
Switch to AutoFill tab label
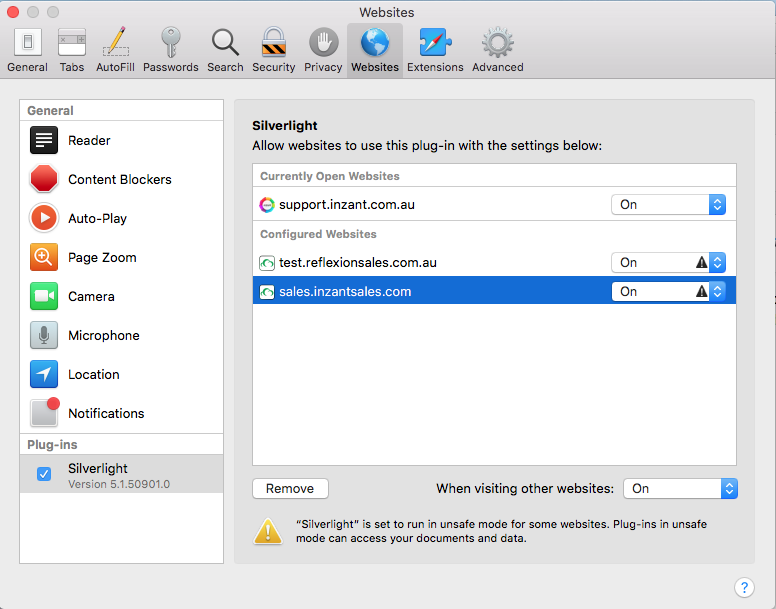(x=115, y=67)
